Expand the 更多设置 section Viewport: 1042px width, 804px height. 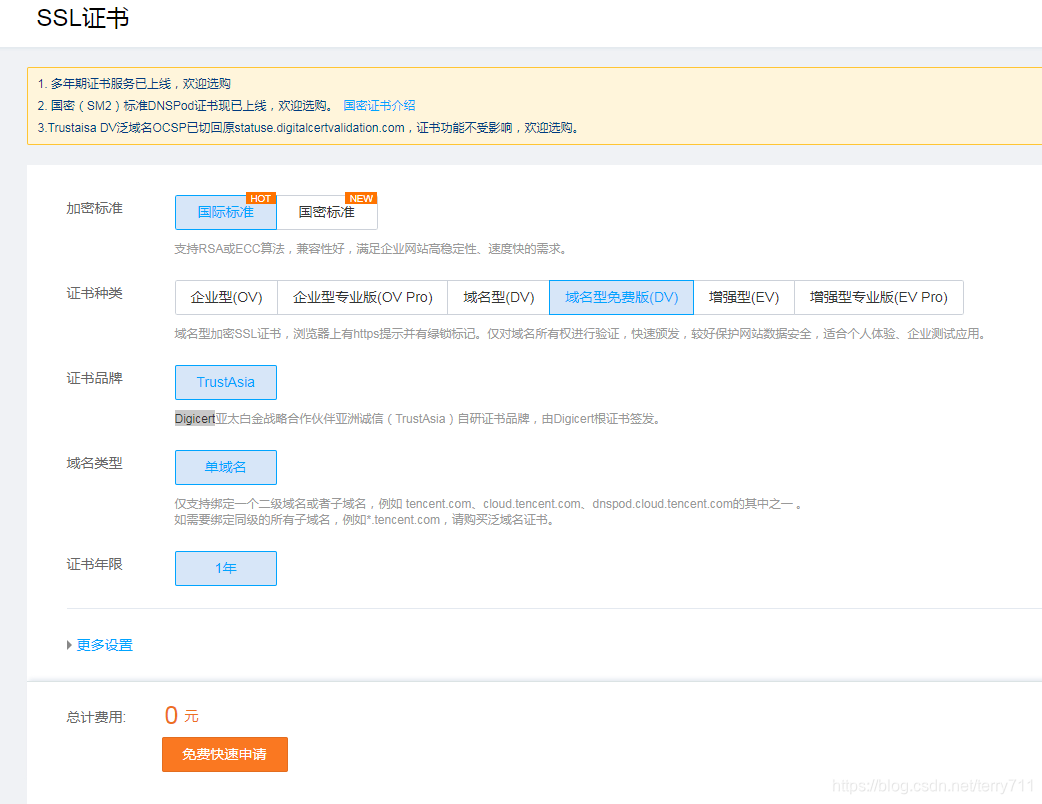[x=103, y=645]
